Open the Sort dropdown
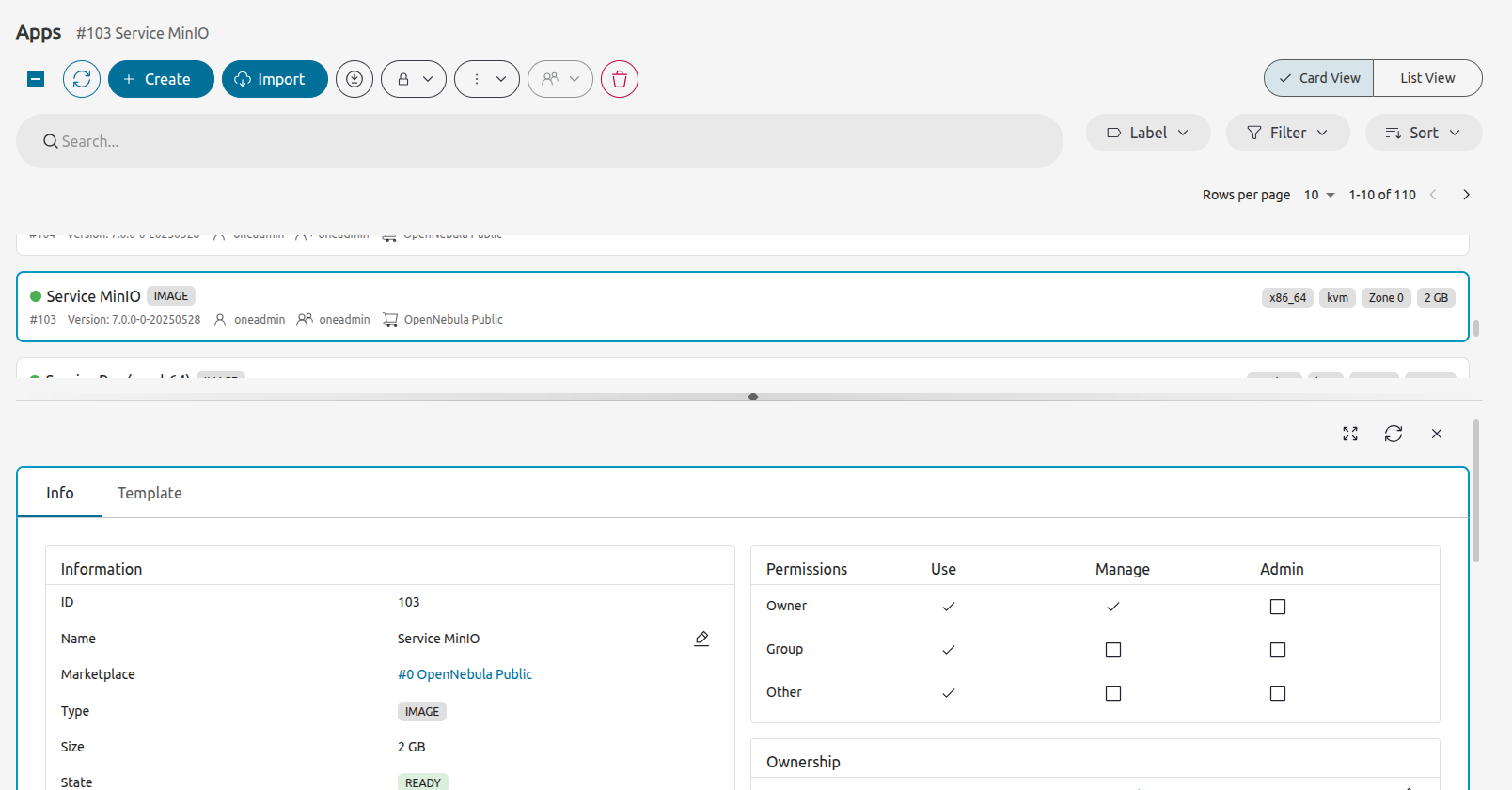The width and height of the screenshot is (1512, 790). tap(1424, 133)
